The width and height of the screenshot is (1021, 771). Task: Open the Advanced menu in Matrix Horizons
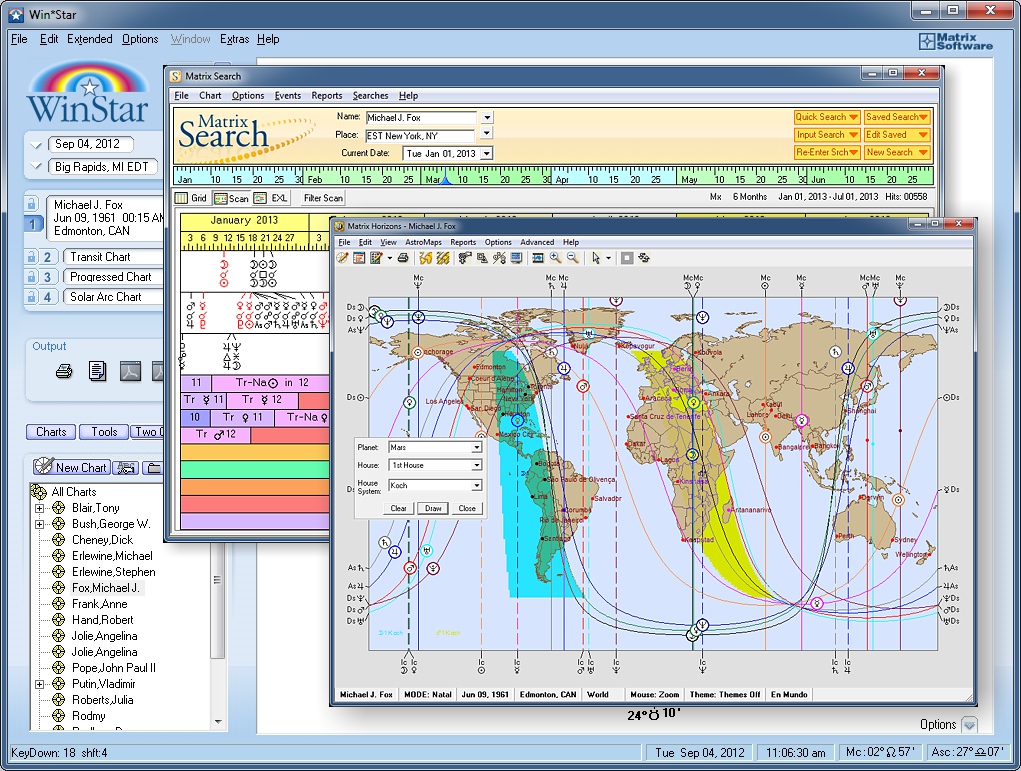pos(537,242)
